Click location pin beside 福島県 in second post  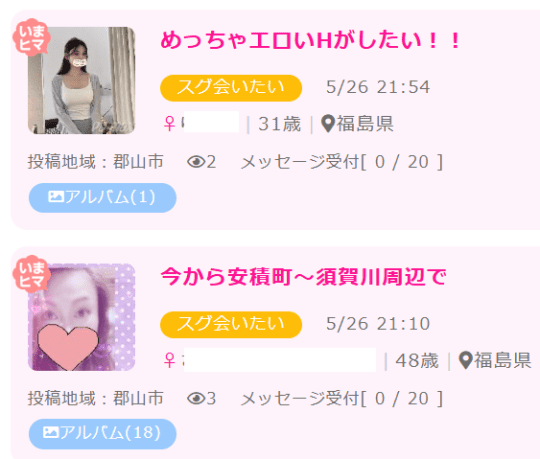466,360
